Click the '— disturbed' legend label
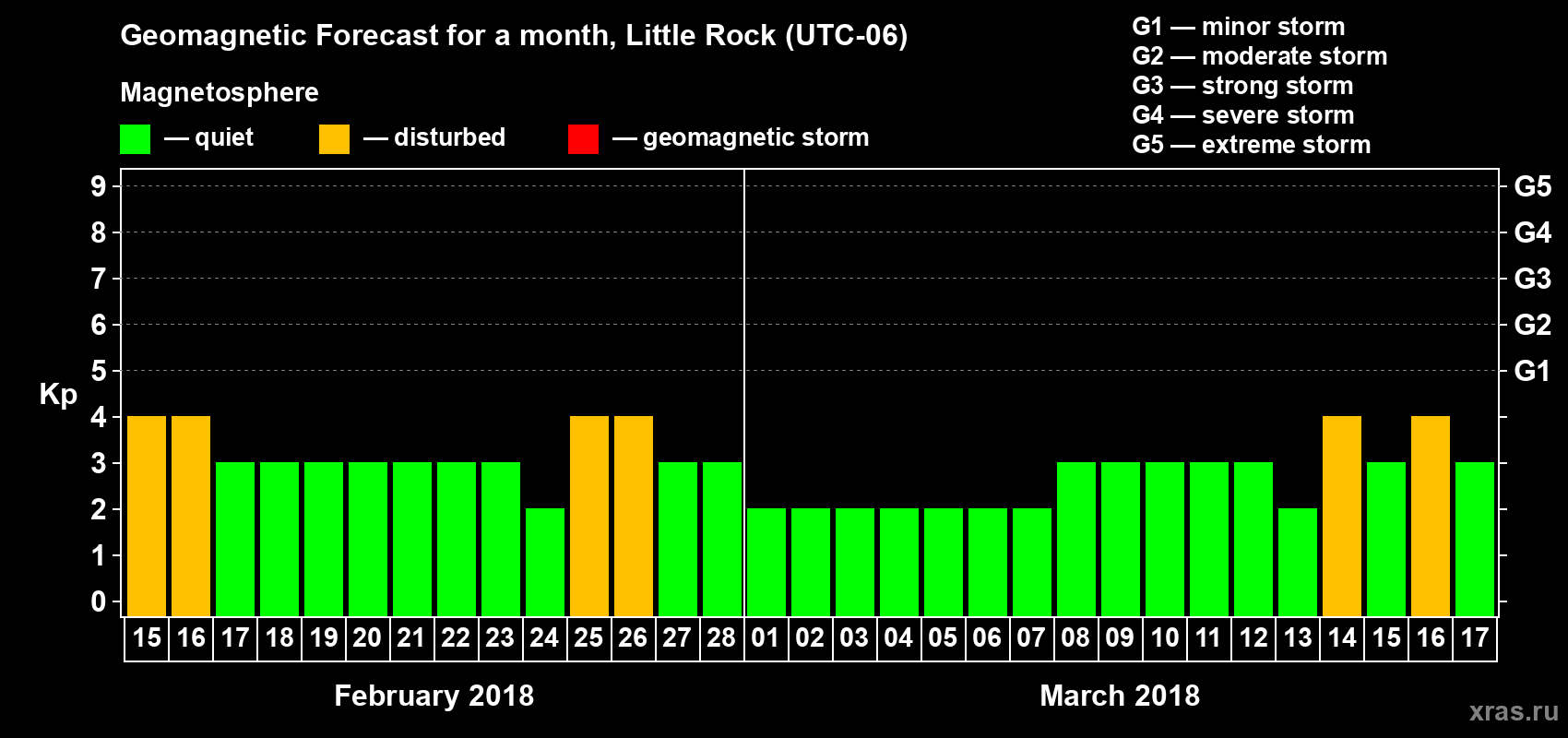1568x738 pixels. pos(434,137)
